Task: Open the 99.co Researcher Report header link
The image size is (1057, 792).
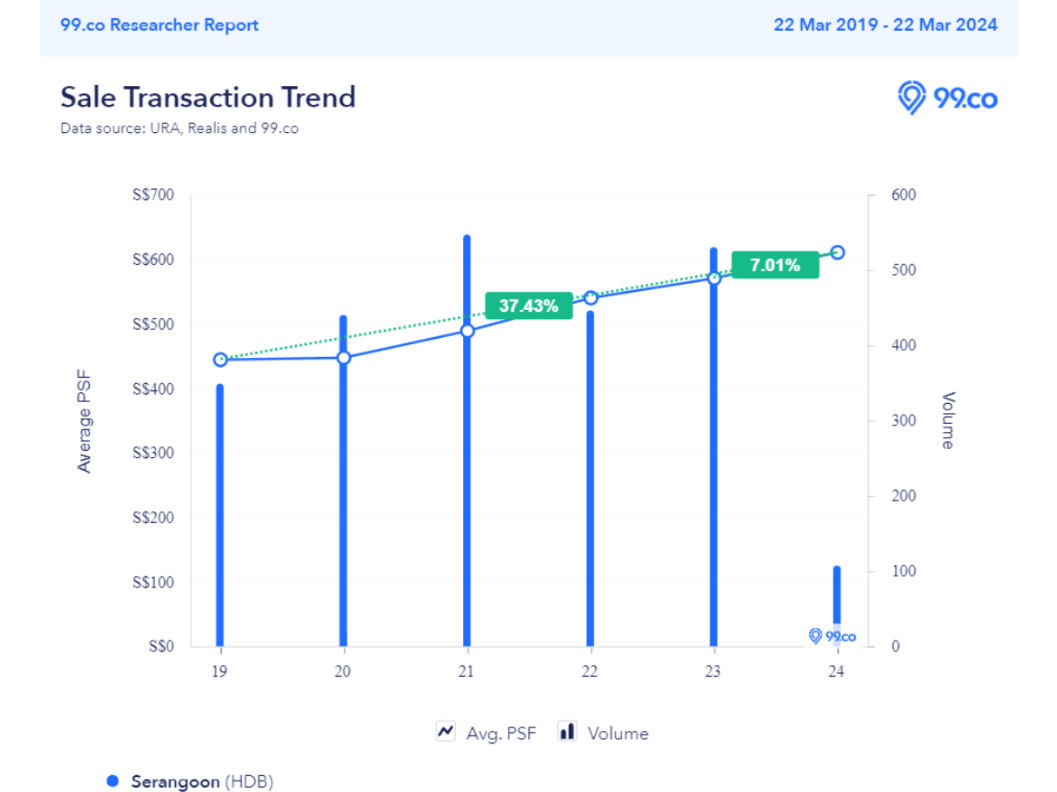Action: (x=158, y=25)
